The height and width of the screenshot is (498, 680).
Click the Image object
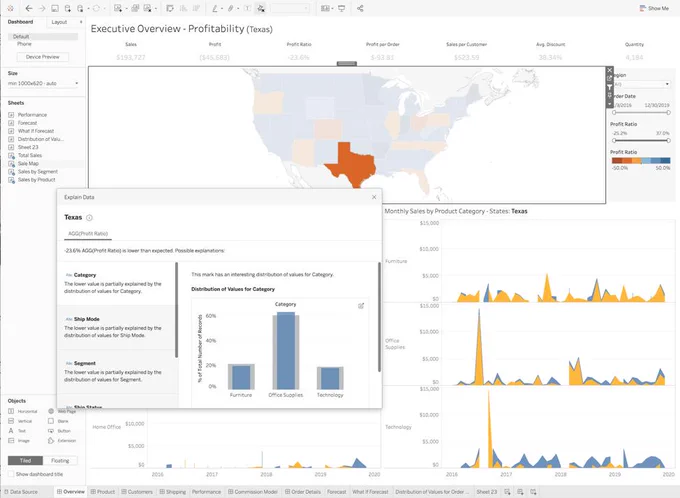tap(19, 441)
